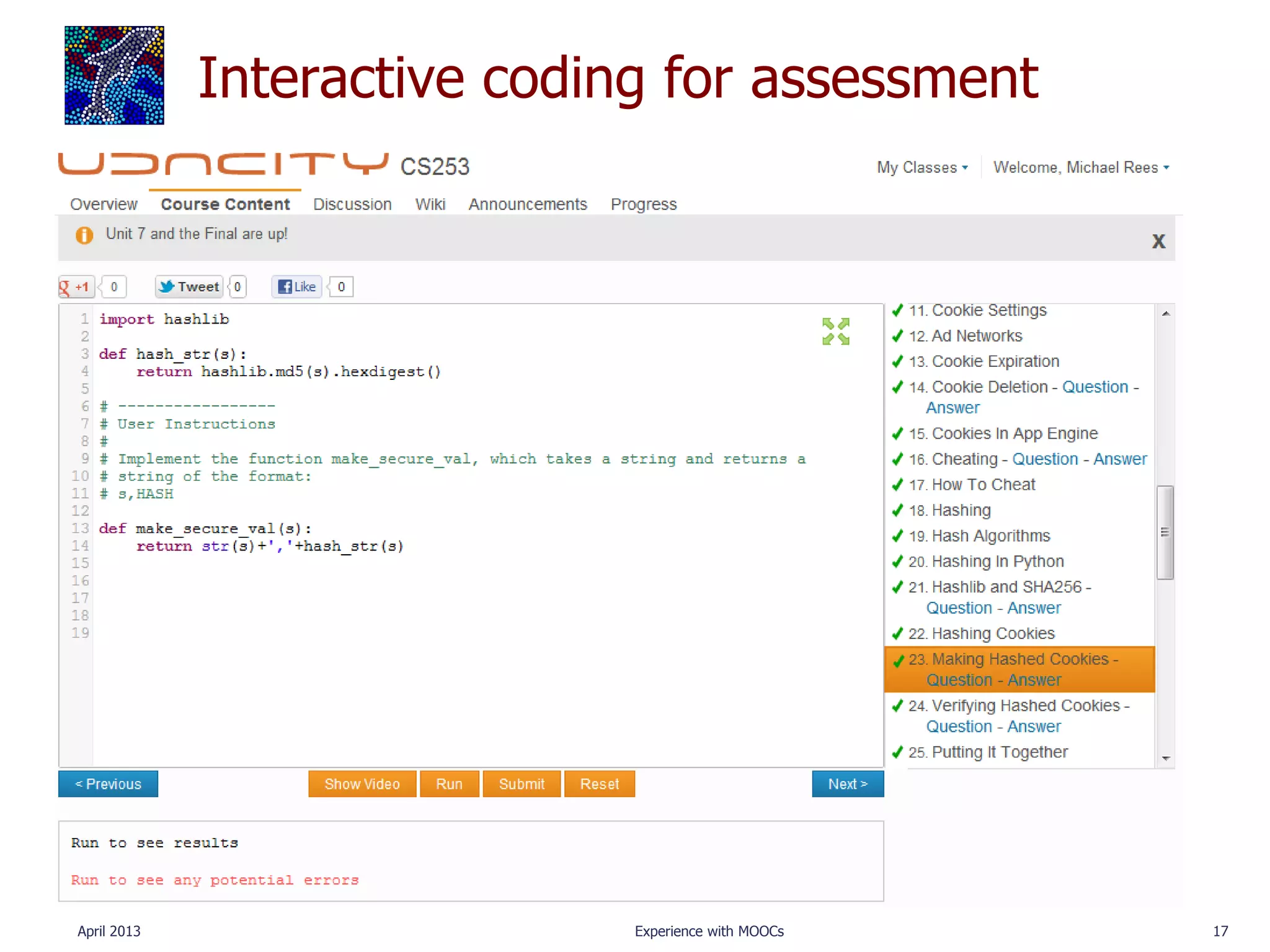Viewport: 1270px width, 952px height.
Task: Open the Question link for 14. Cookie Deletion
Action: tap(1095, 387)
